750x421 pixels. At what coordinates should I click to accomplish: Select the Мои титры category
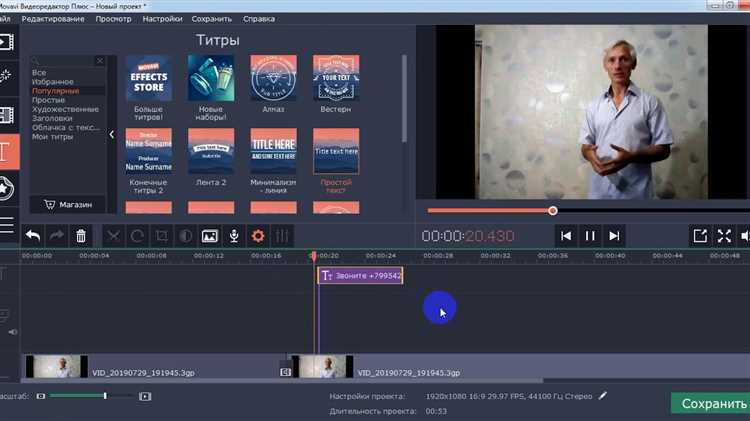pos(53,136)
